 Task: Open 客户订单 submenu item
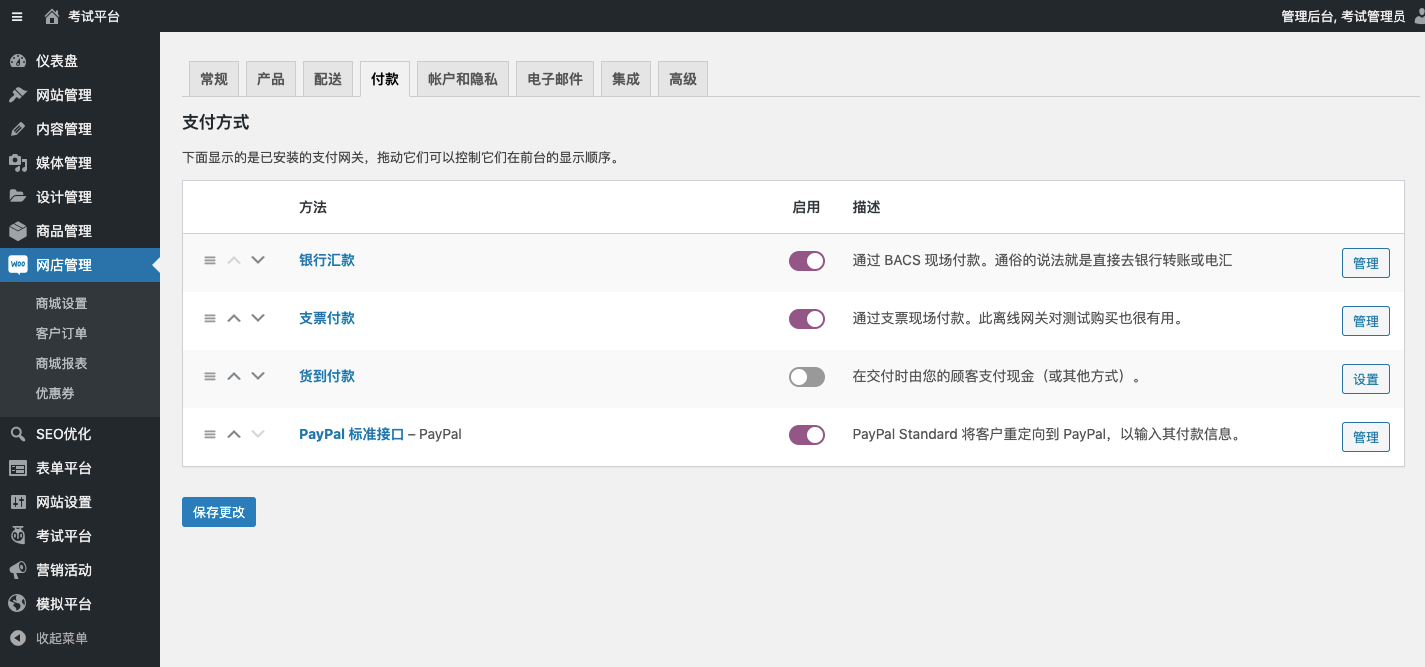coord(61,333)
